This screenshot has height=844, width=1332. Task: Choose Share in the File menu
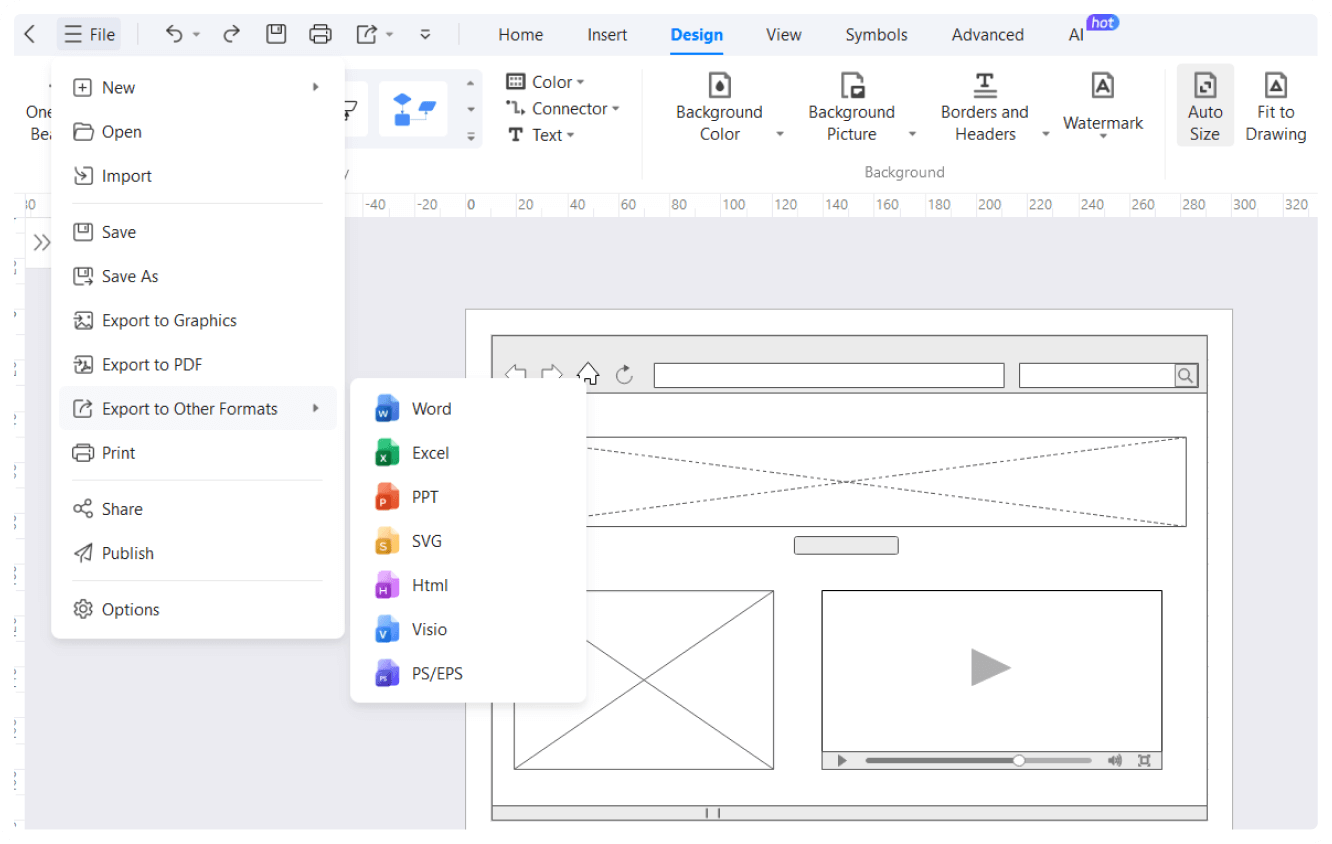click(198, 509)
